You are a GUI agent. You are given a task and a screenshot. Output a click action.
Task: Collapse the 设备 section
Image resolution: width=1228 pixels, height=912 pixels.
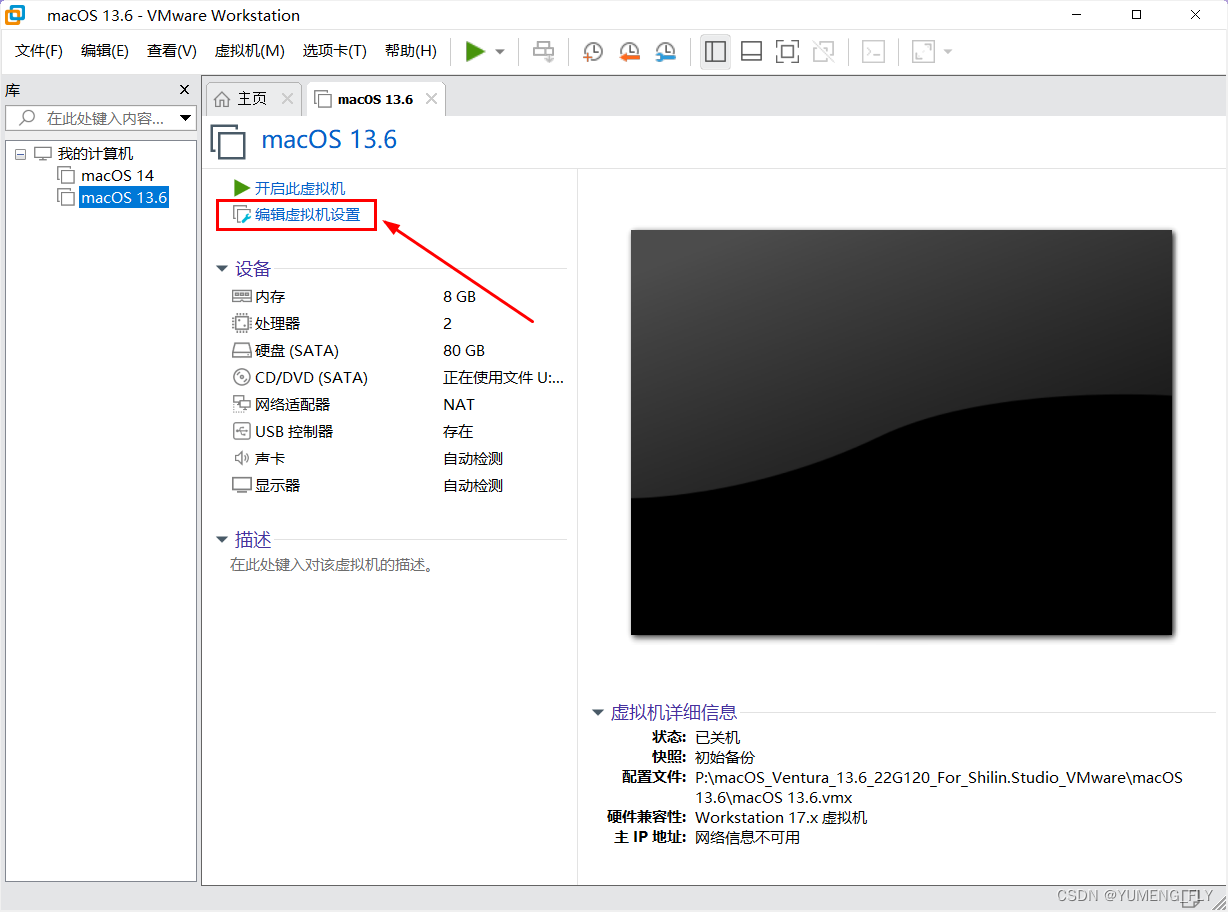(x=222, y=269)
